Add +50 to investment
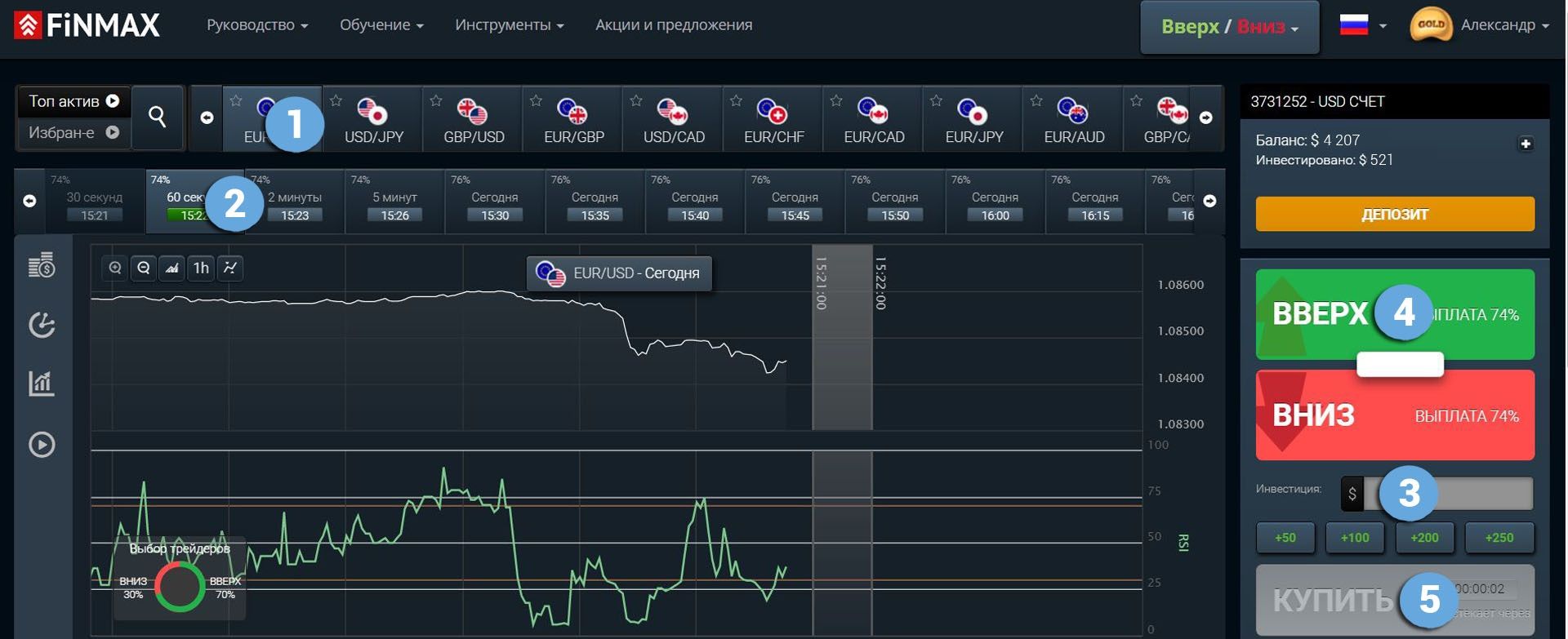 click(x=1285, y=537)
